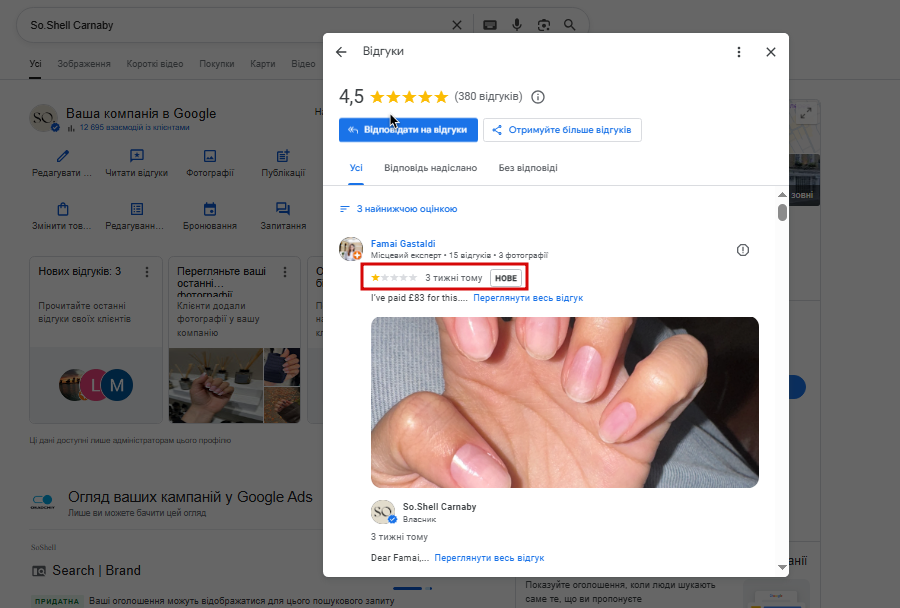Click Famai Gastaldi's avatar photo
This screenshot has height=608, width=900.
351,249
